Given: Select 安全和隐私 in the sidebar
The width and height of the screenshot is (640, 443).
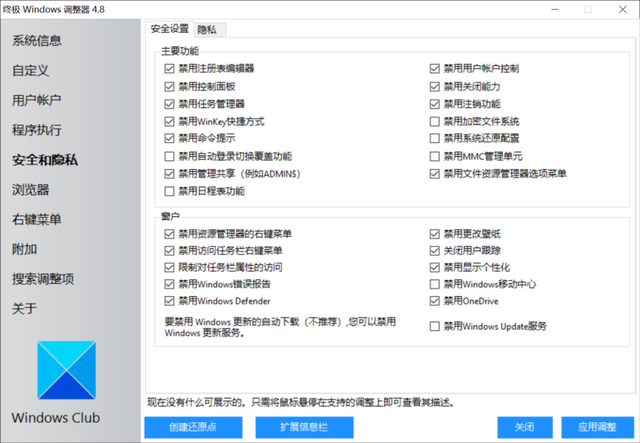Looking at the screenshot, I should (x=45, y=160).
